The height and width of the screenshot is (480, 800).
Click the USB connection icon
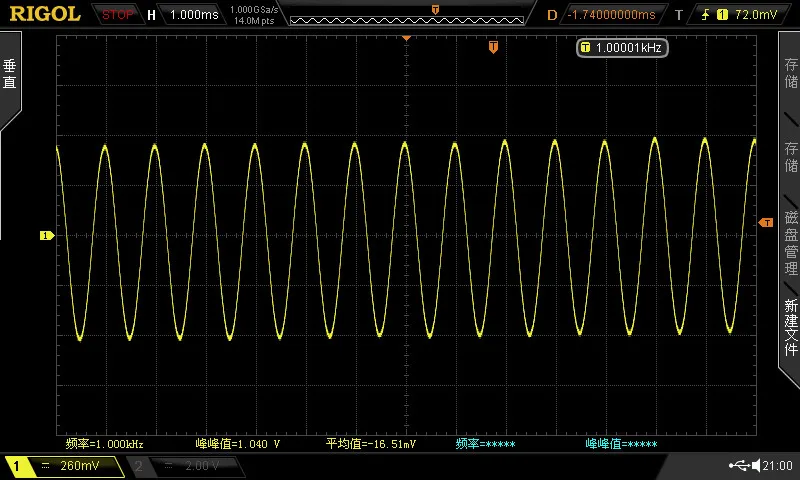click(x=739, y=465)
